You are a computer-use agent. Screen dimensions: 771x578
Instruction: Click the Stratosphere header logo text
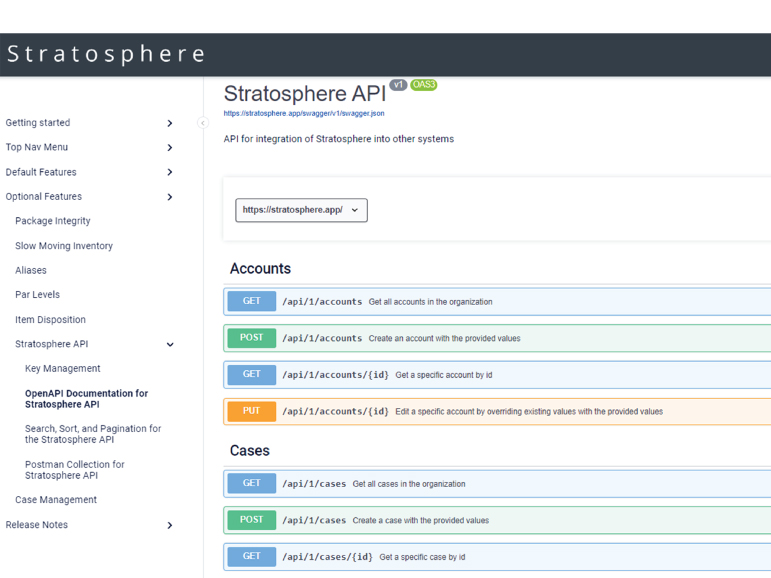pos(106,54)
